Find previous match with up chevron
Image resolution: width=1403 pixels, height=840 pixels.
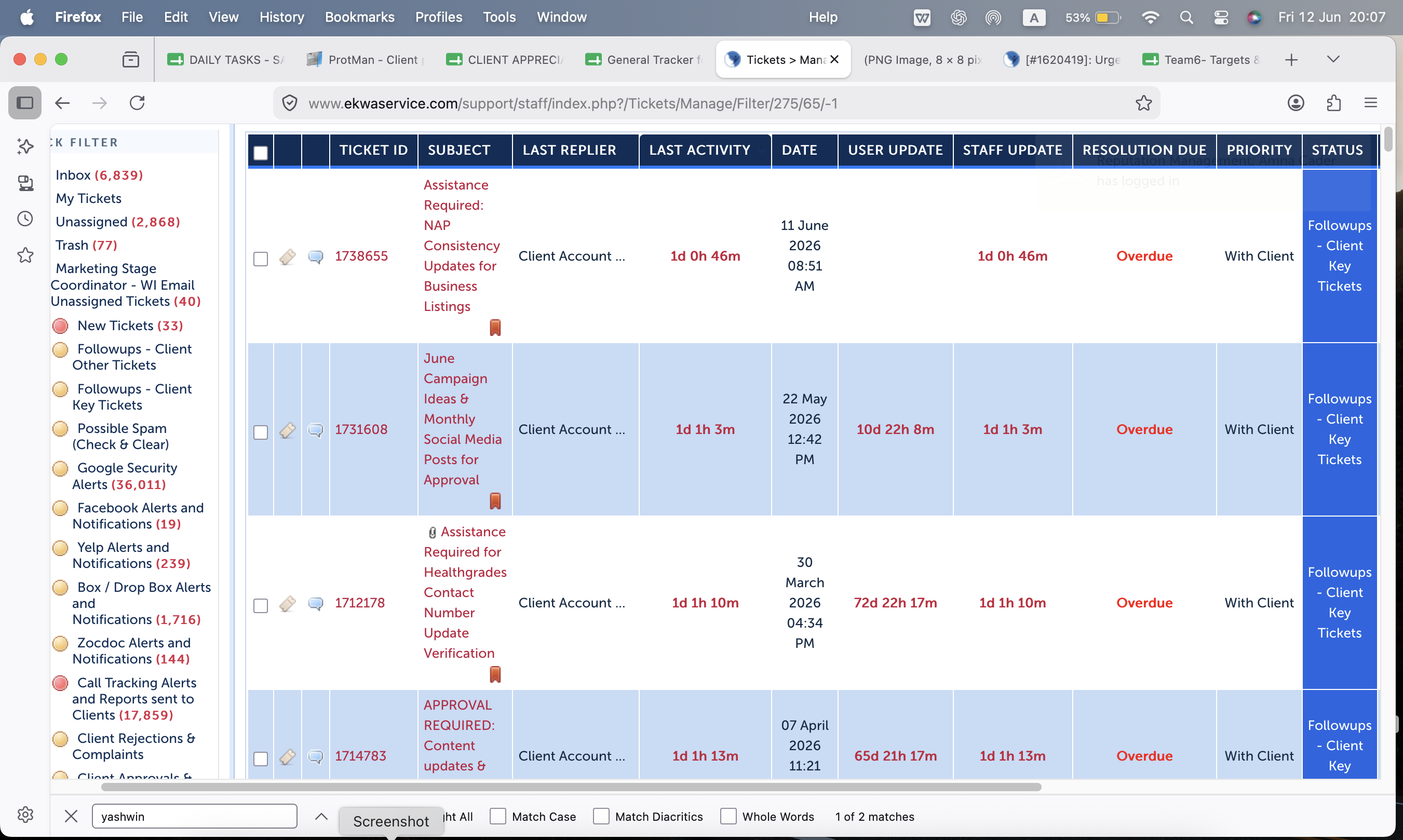click(321, 816)
